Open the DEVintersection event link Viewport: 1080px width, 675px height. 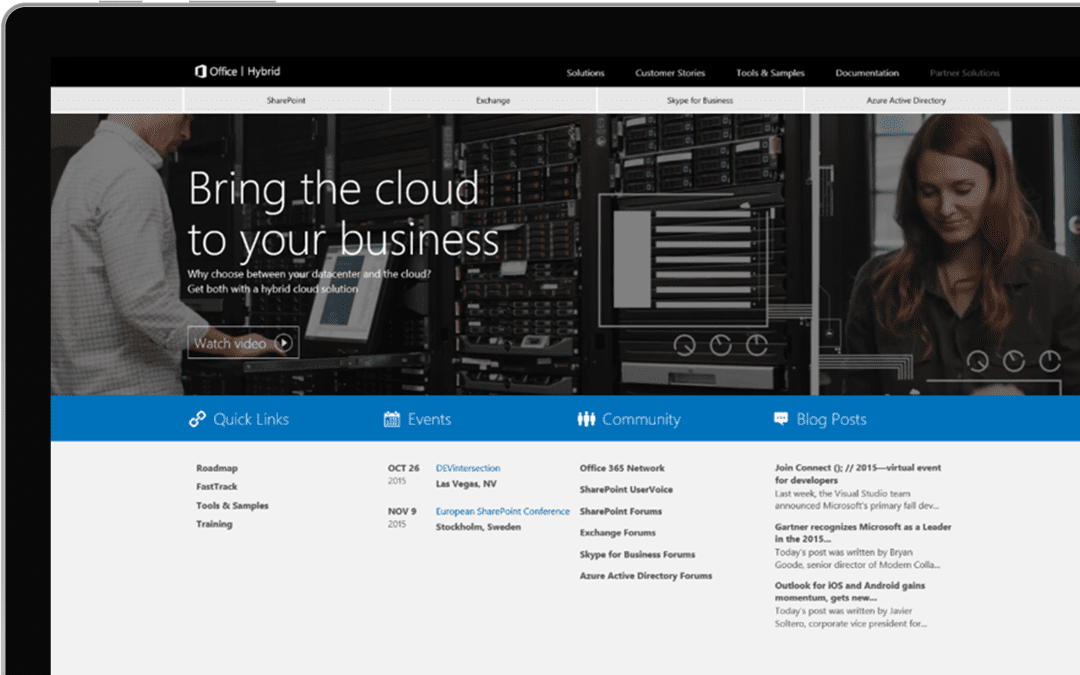coord(468,468)
